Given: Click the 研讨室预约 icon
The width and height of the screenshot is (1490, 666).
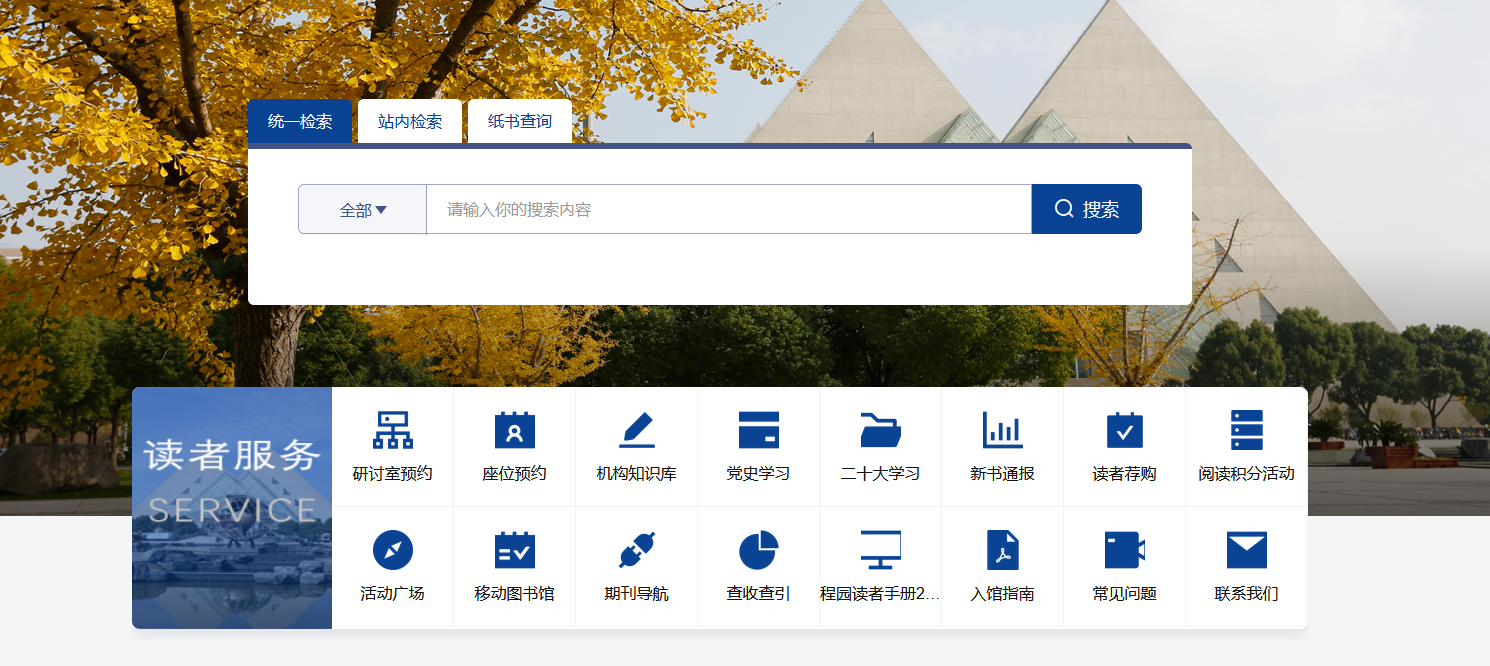Looking at the screenshot, I should pyautogui.click(x=393, y=430).
